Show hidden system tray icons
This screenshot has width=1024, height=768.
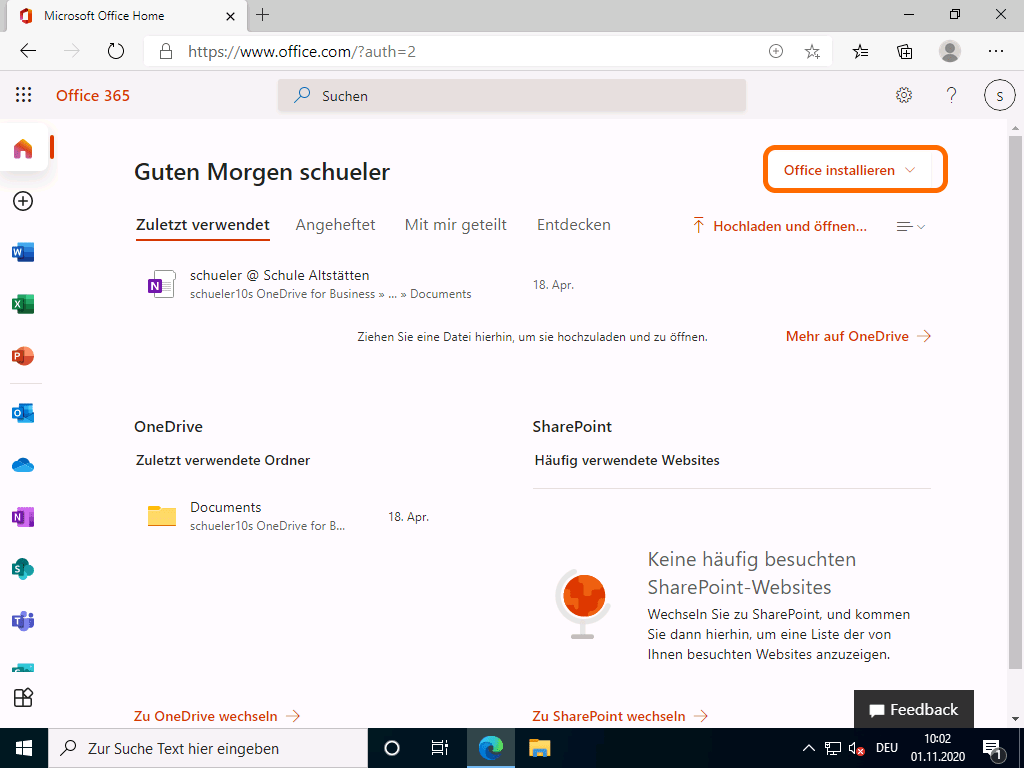[x=809, y=748]
